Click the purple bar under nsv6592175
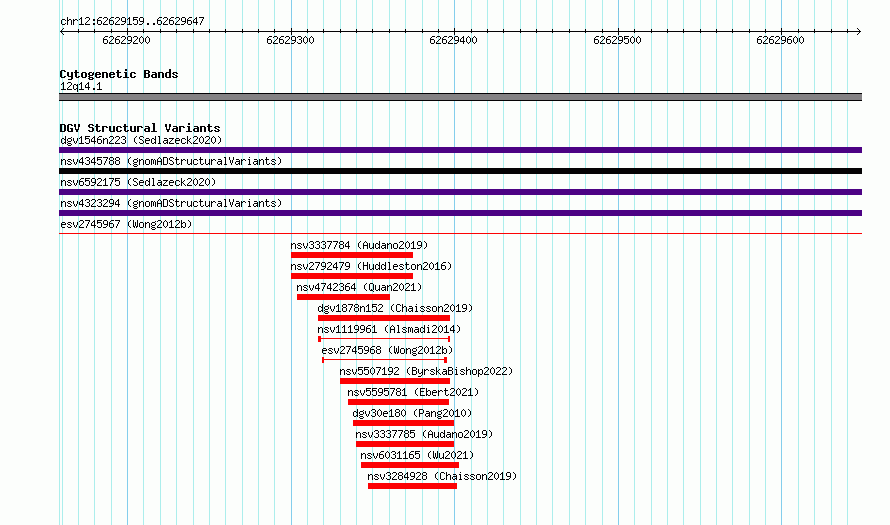The image size is (890, 525). click(x=460, y=192)
